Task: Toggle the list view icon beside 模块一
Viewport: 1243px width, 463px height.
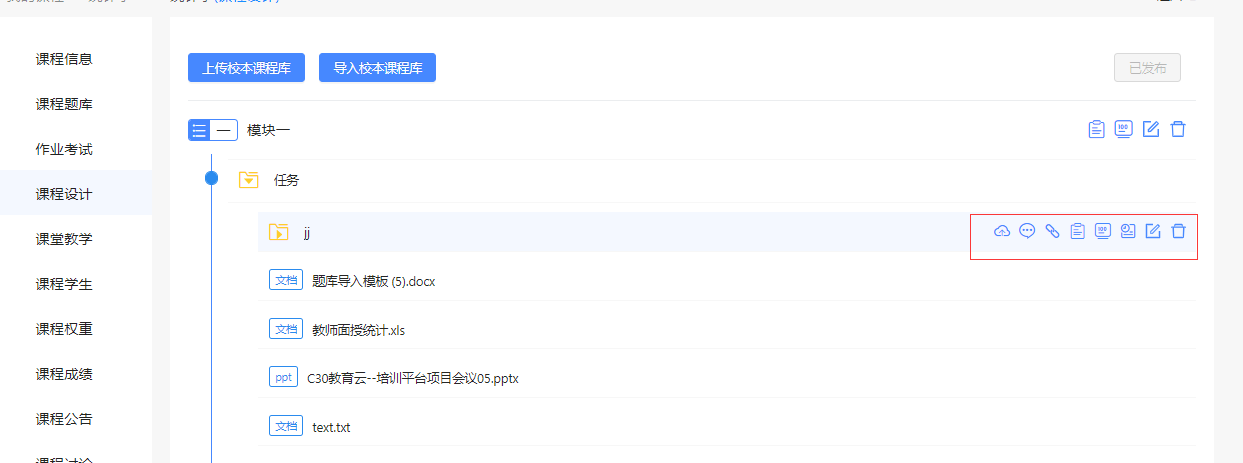Action: click(199, 130)
